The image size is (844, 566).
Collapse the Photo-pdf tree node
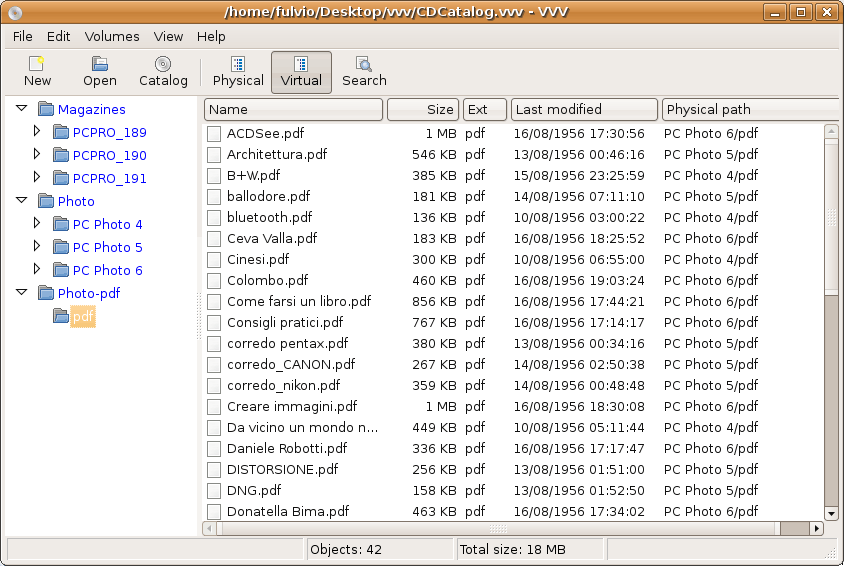22,292
